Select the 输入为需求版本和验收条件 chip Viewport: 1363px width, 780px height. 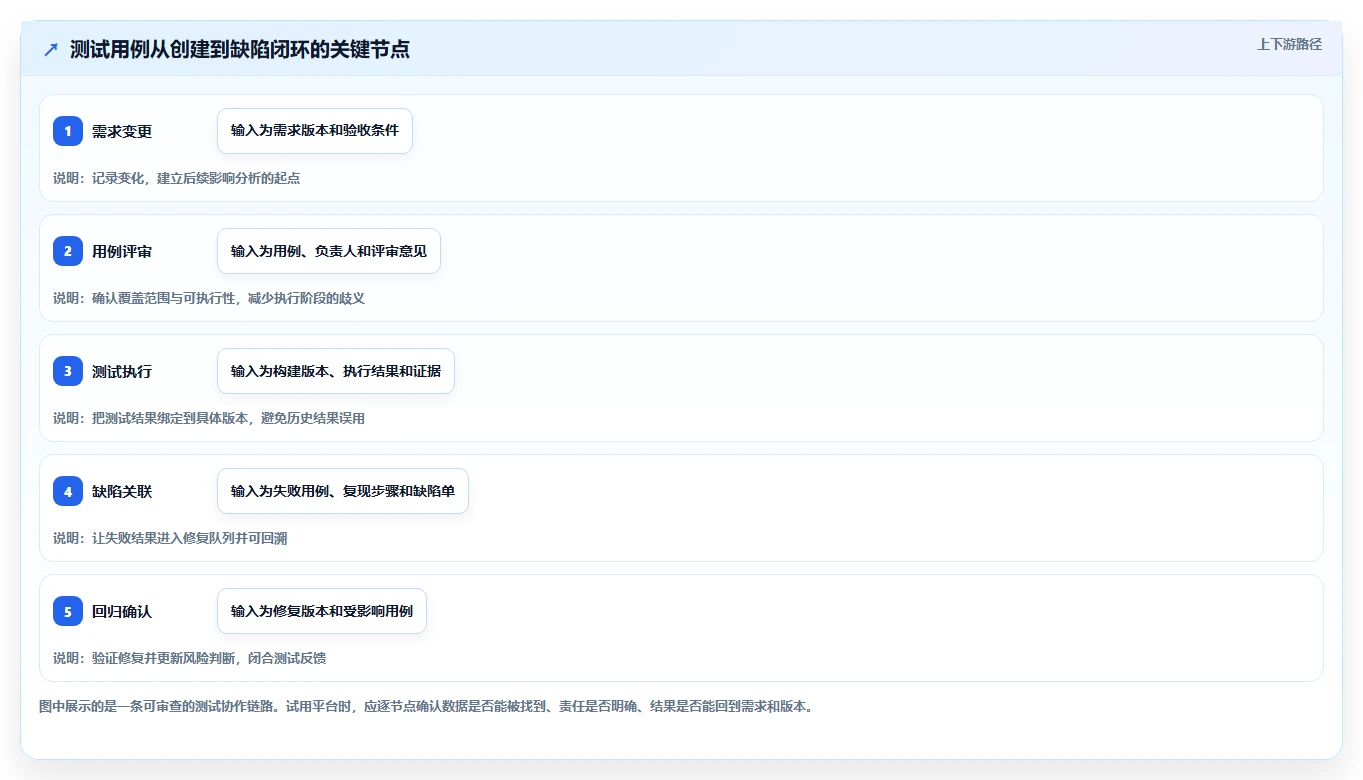pyautogui.click(x=315, y=131)
